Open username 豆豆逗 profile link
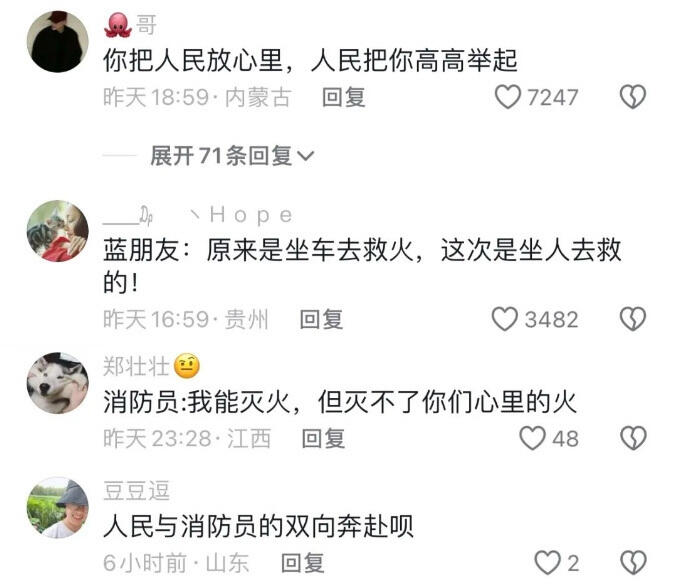Image resolution: width=688 pixels, height=584 pixels. pos(136,491)
